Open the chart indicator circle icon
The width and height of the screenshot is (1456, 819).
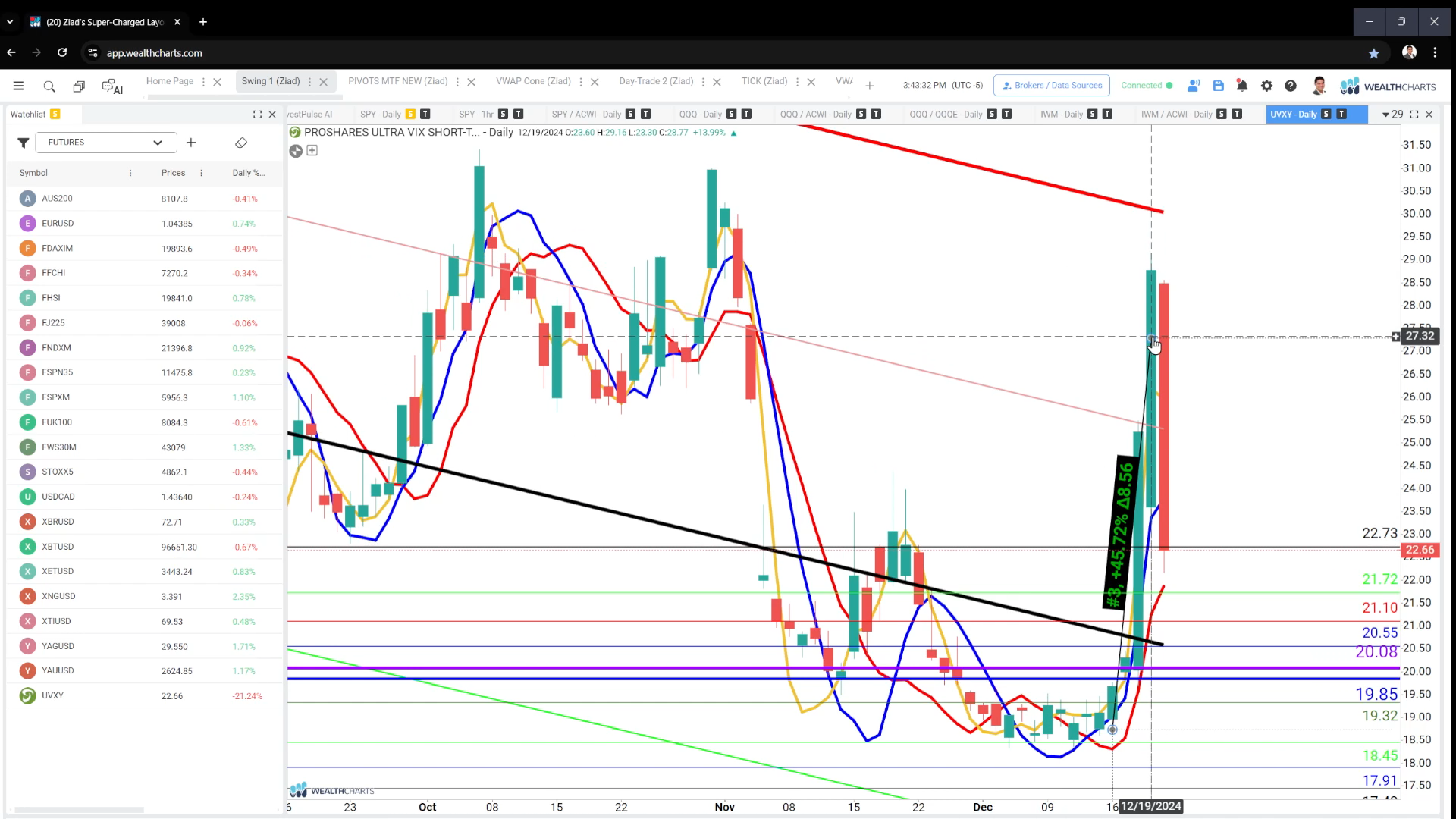tap(296, 151)
